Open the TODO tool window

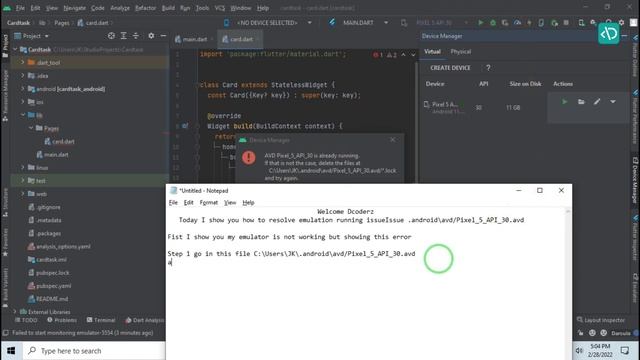[26, 320]
